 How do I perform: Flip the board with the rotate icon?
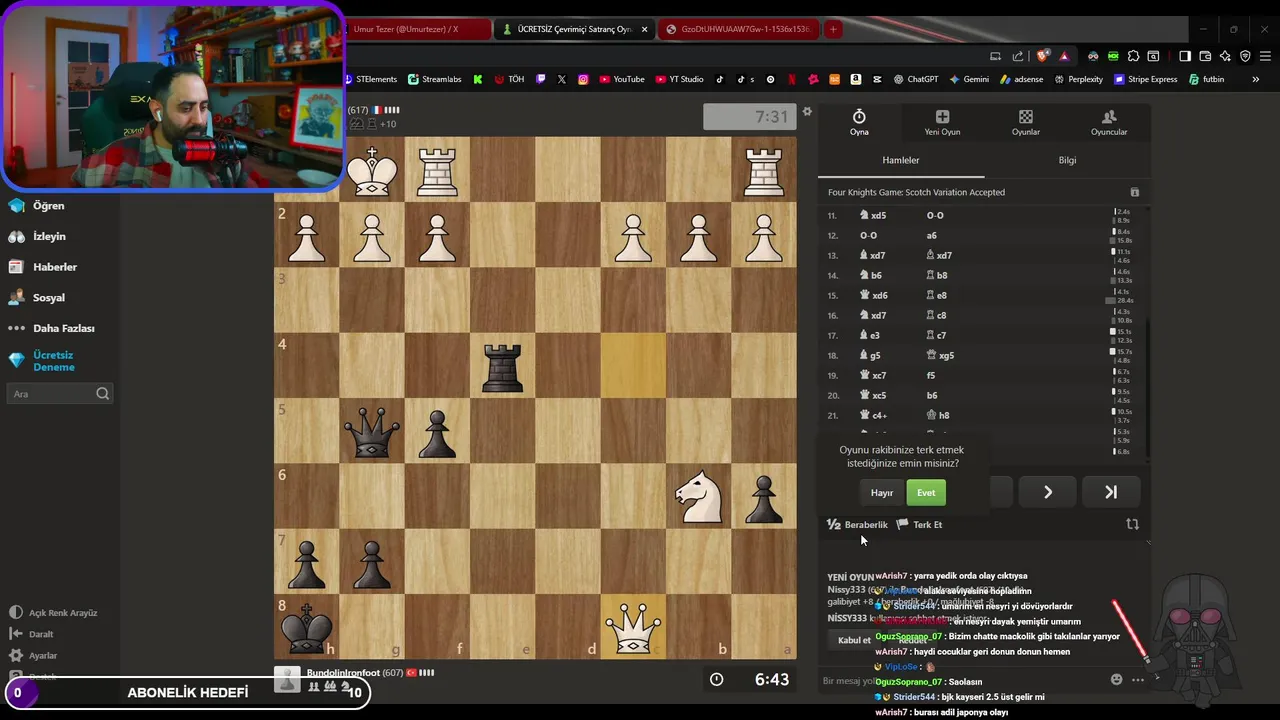pos(1132,524)
